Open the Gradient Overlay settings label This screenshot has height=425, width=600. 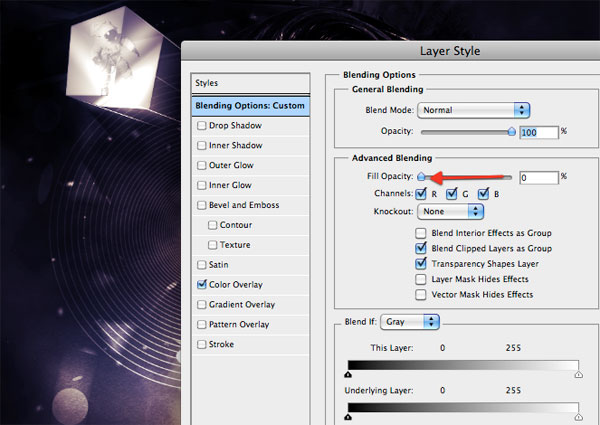pos(242,305)
